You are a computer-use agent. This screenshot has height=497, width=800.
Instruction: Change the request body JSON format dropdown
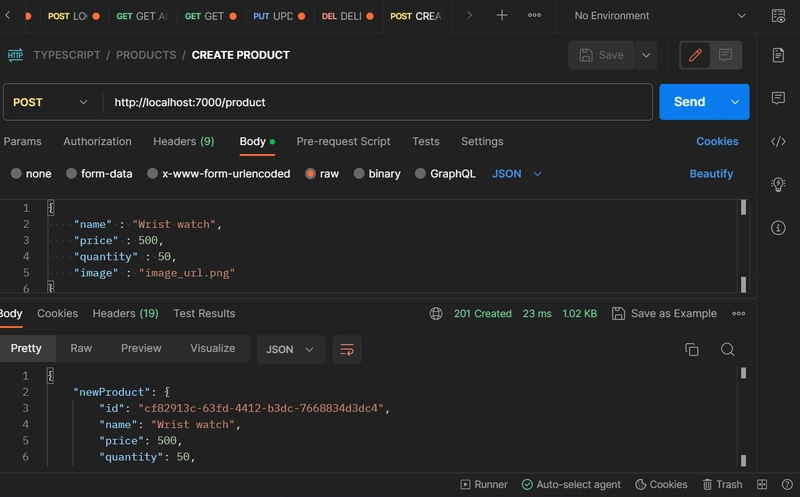516,173
